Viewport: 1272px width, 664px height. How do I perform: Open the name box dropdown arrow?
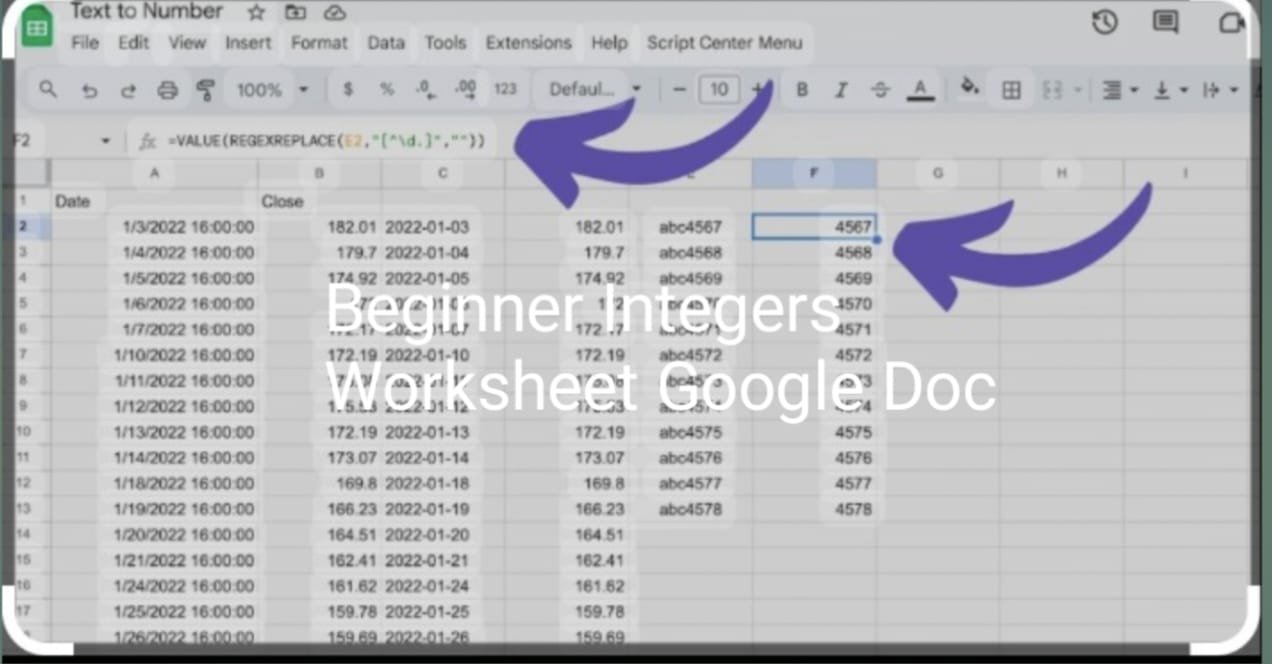point(106,141)
